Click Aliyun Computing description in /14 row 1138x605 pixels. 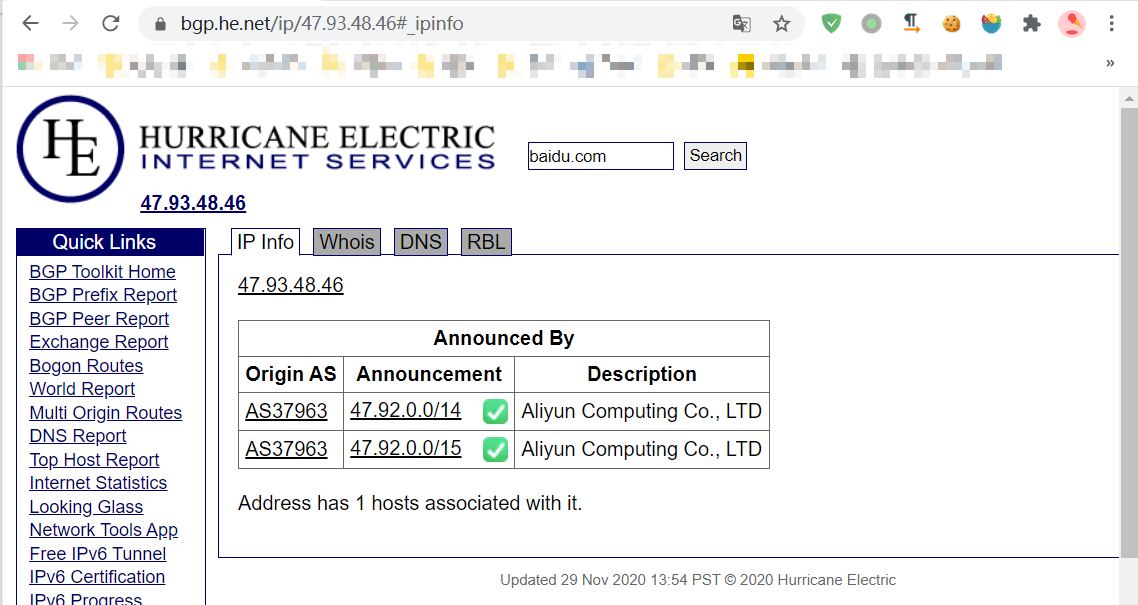tap(642, 411)
